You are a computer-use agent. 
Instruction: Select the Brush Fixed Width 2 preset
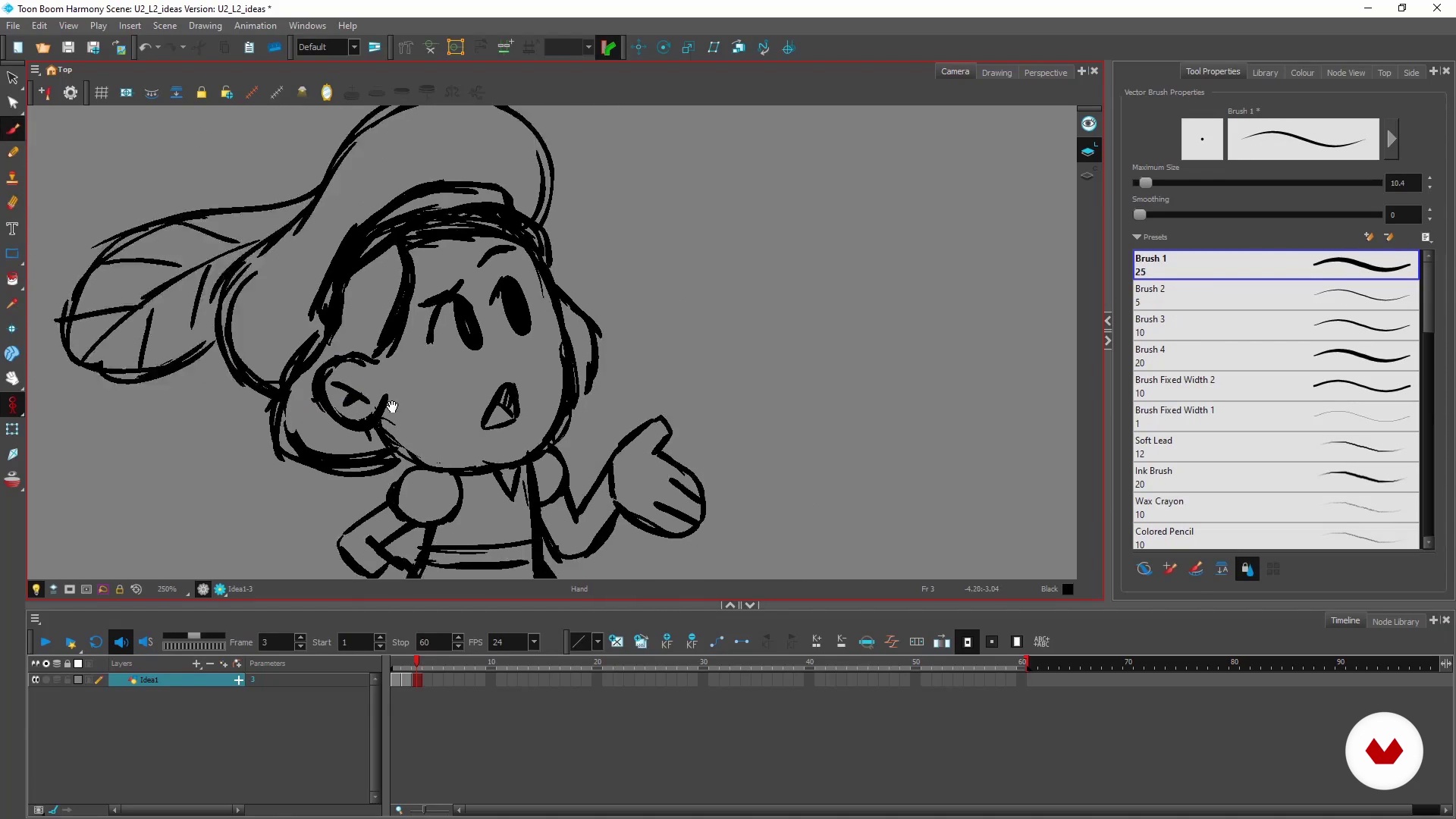point(1276,387)
